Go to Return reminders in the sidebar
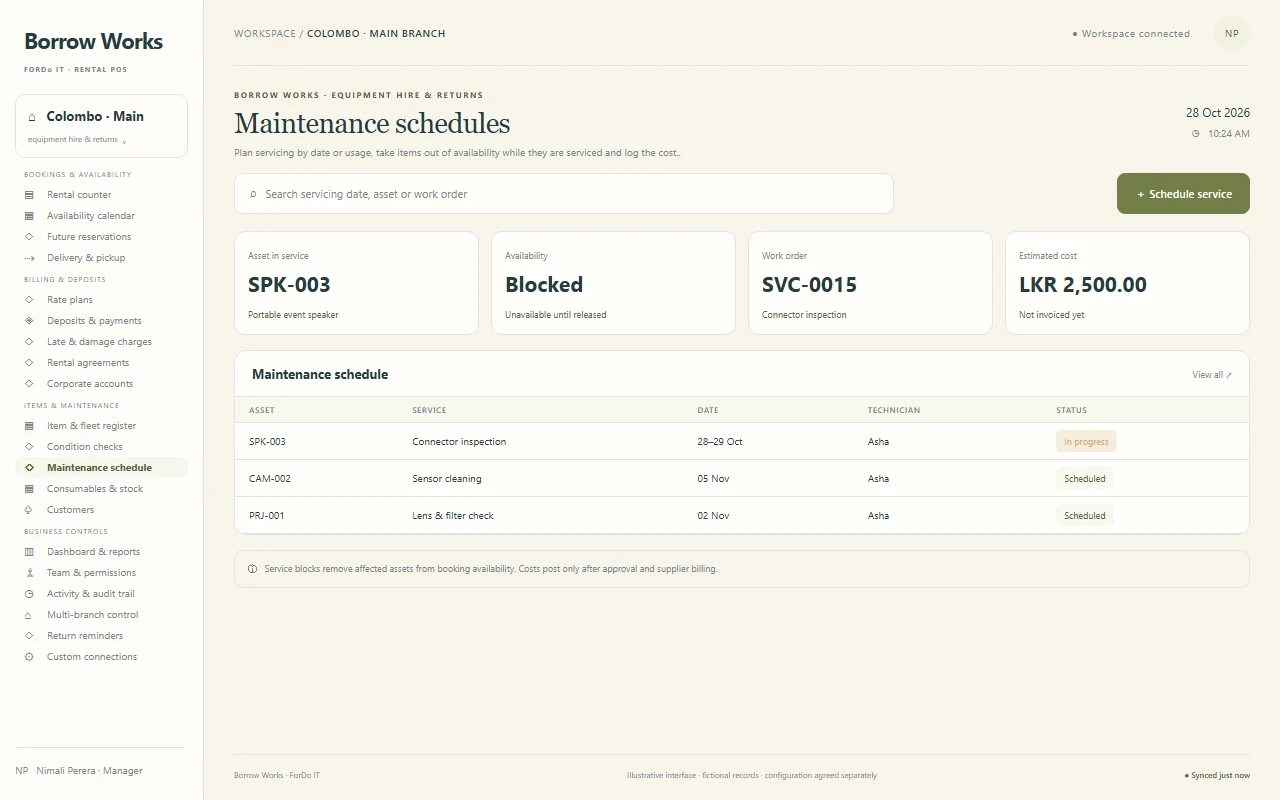The height and width of the screenshot is (800, 1280). tap(101, 636)
